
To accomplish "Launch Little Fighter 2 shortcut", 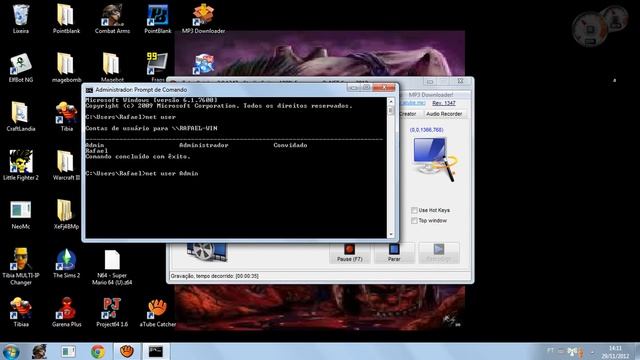I will coord(20,165).
